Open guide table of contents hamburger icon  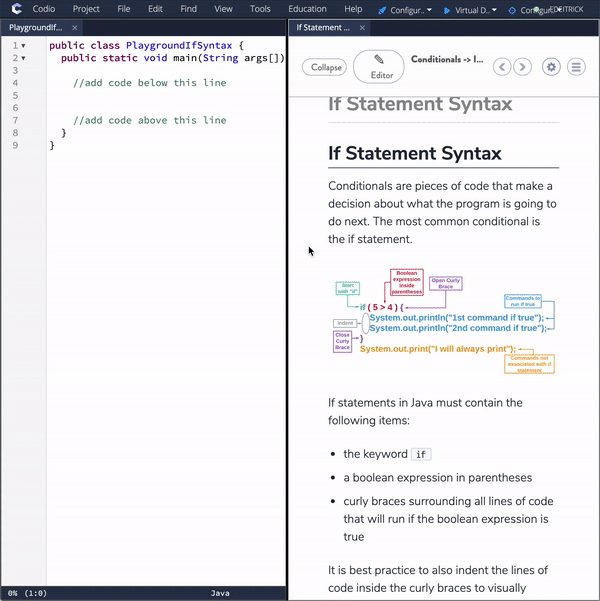pyautogui.click(x=576, y=67)
